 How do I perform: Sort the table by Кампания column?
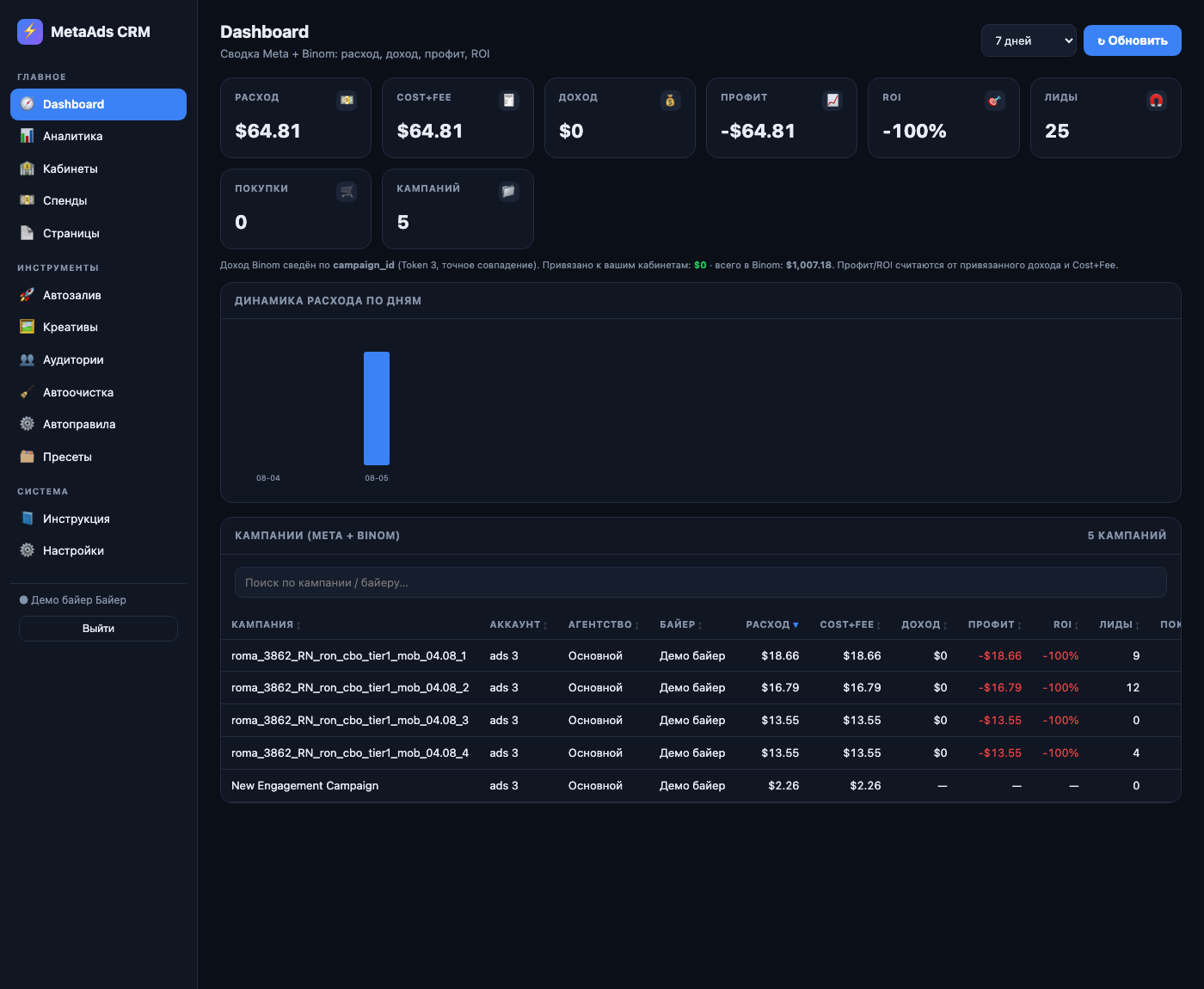[266, 624]
